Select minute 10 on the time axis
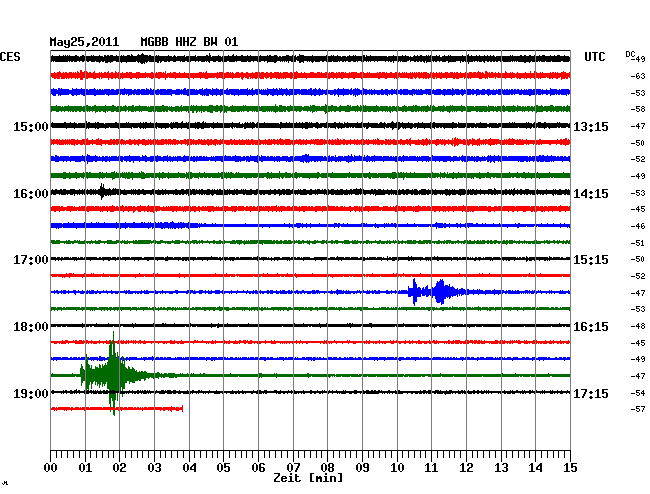Image resolution: width=650 pixels, height=494 pixels. point(397,467)
